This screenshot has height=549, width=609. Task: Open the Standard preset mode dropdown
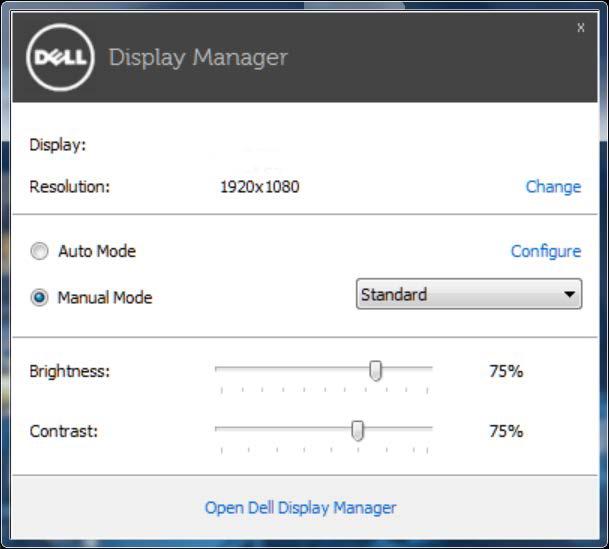(x=469, y=294)
